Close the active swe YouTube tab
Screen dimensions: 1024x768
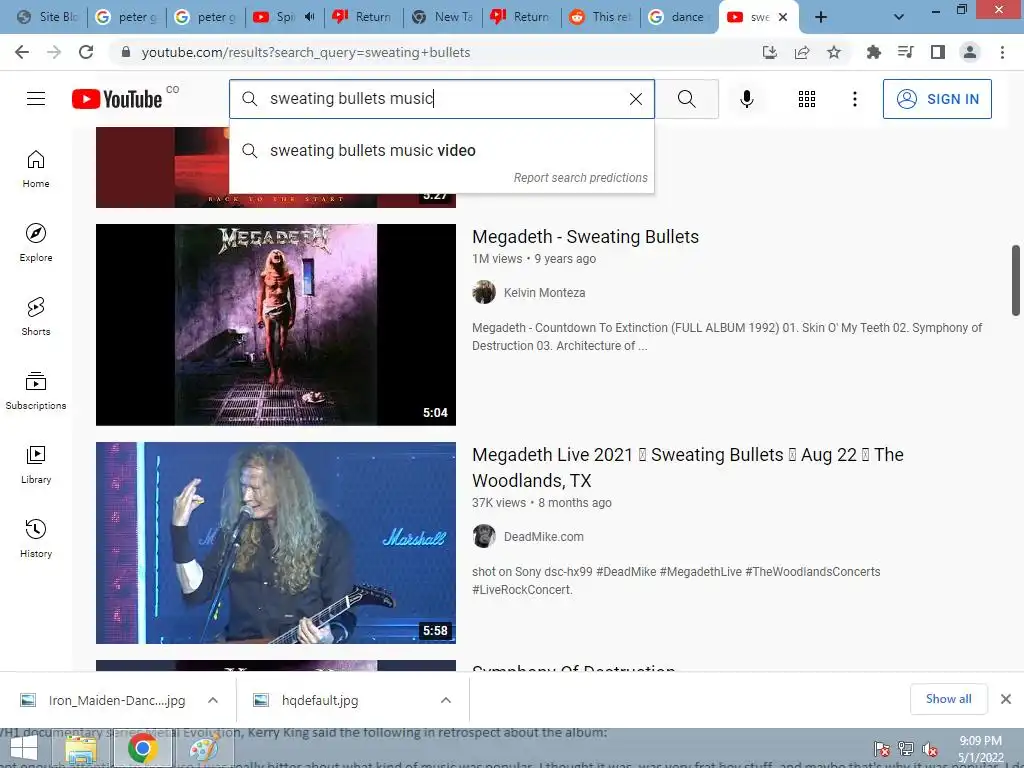tap(783, 17)
